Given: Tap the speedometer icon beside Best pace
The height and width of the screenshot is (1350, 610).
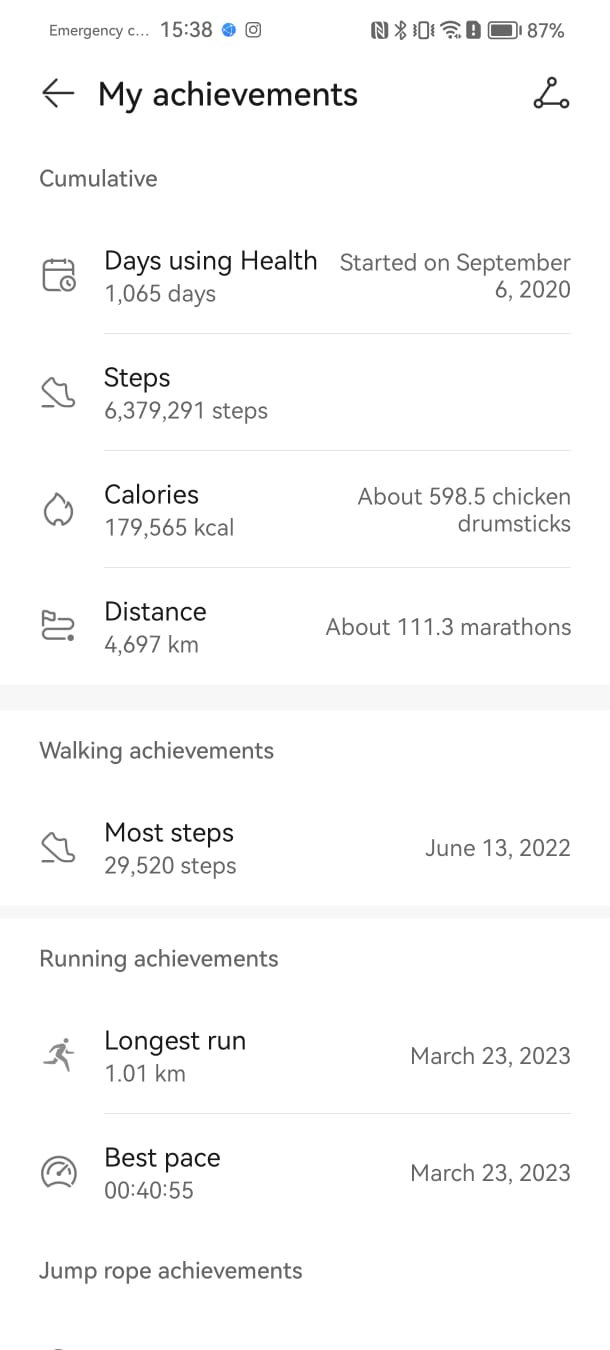Looking at the screenshot, I should coord(58,1173).
